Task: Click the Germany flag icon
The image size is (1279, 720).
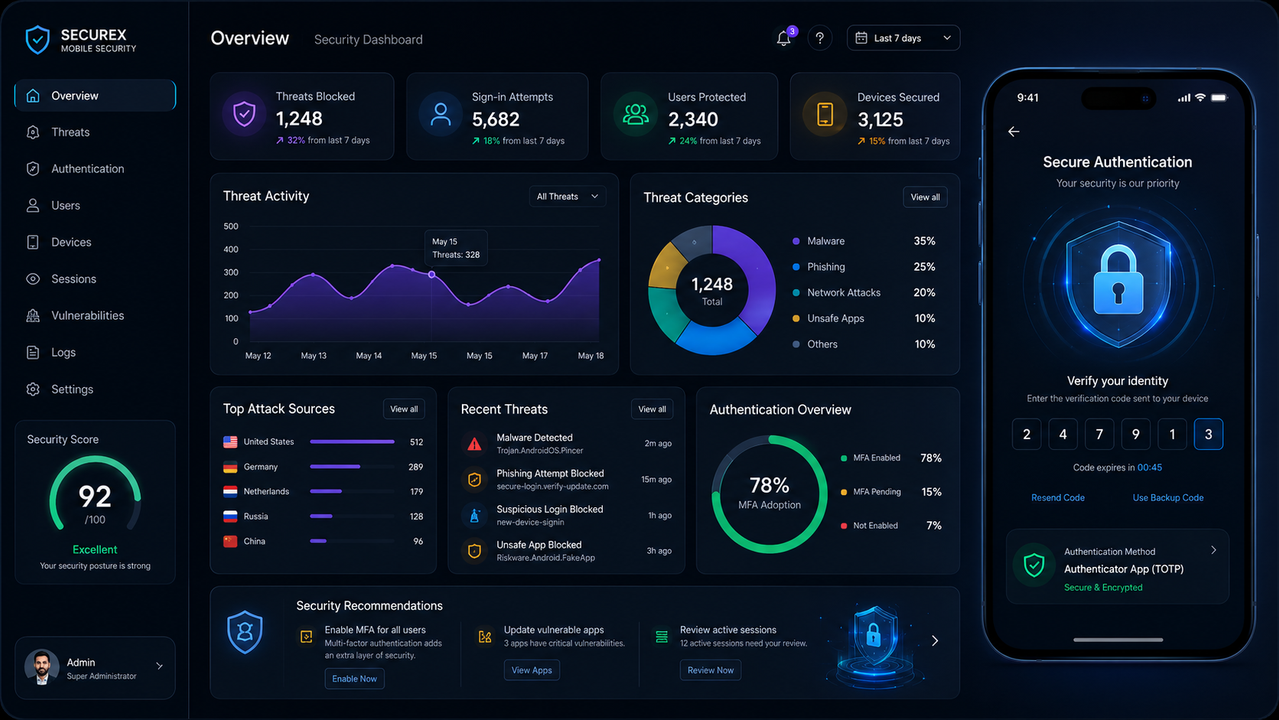Action: pos(230,467)
